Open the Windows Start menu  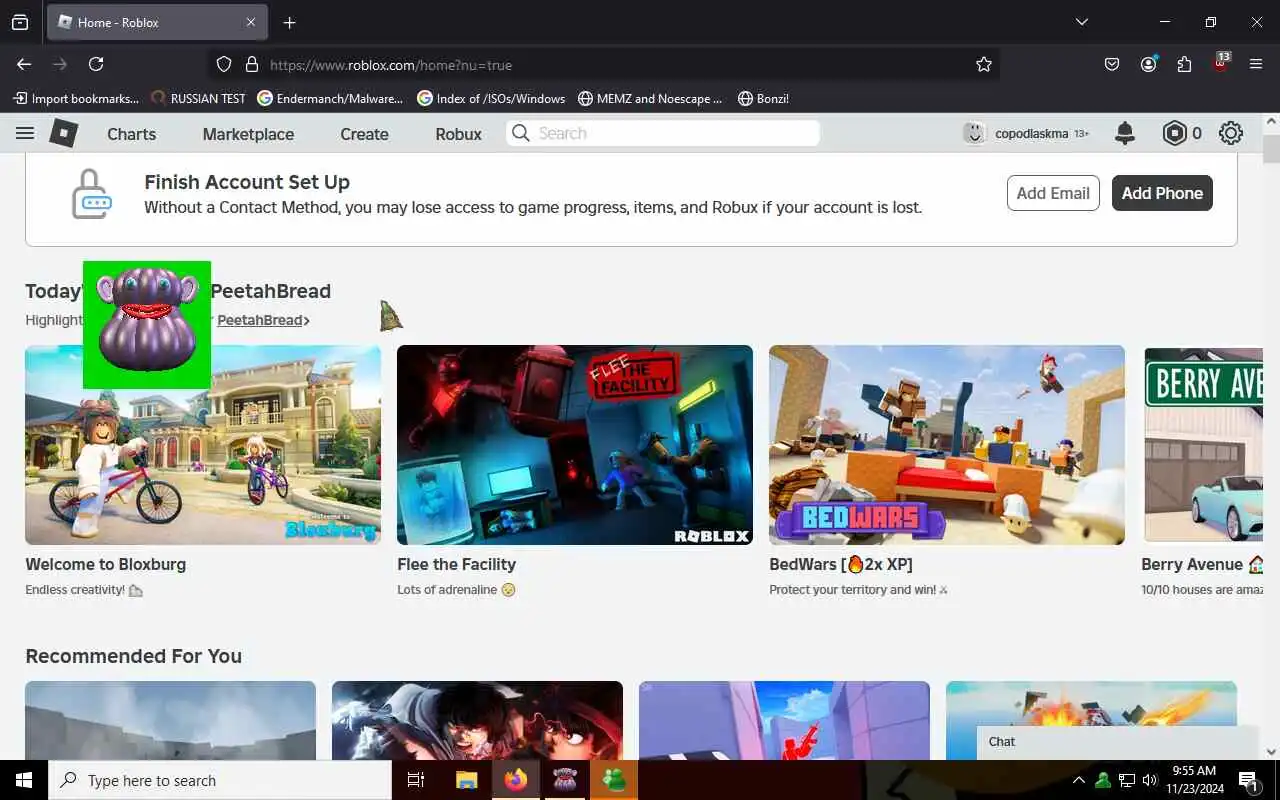24,780
